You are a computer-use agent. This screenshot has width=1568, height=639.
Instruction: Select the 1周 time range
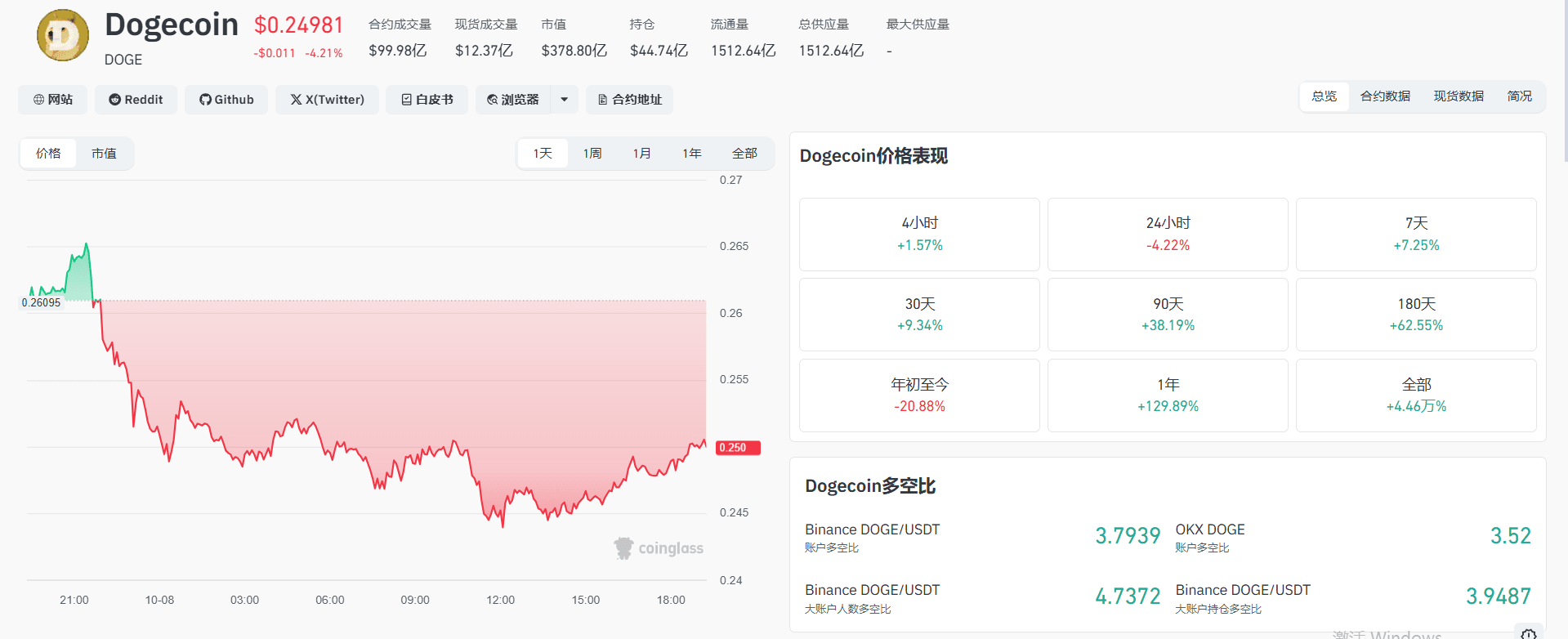[x=592, y=154]
